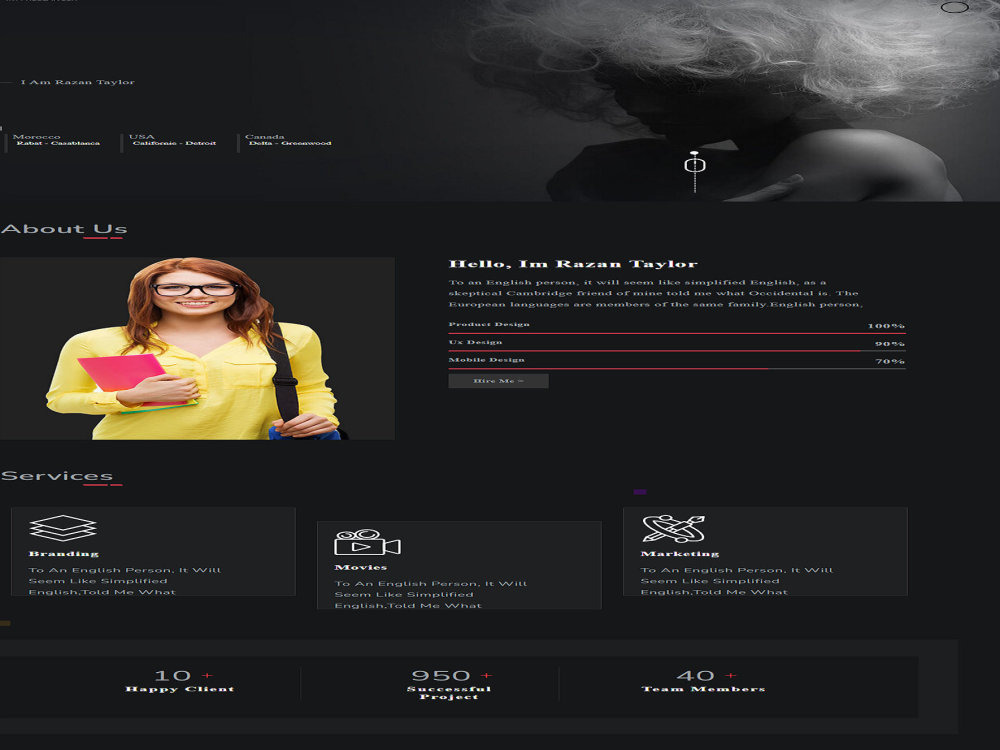Image resolution: width=1000 pixels, height=750 pixels.
Task: Click the Mobile Design skill label
Action: (x=487, y=360)
